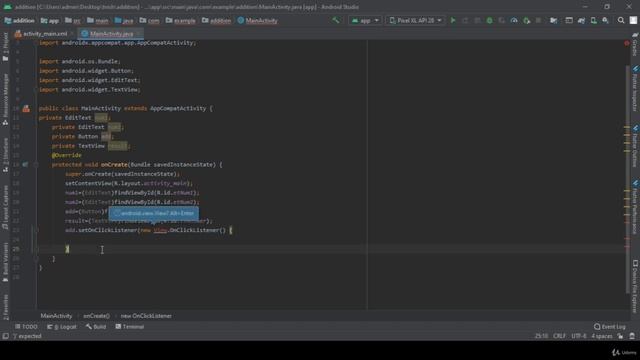Image resolution: width=640 pixels, height=360 pixels.
Task: Click the Make Project hammer icon
Action: click(336, 20)
